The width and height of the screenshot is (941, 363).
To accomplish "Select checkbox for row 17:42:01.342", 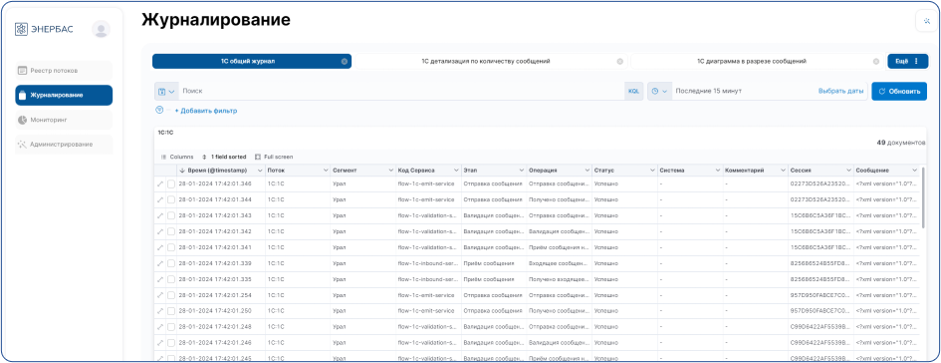I will click(171, 232).
